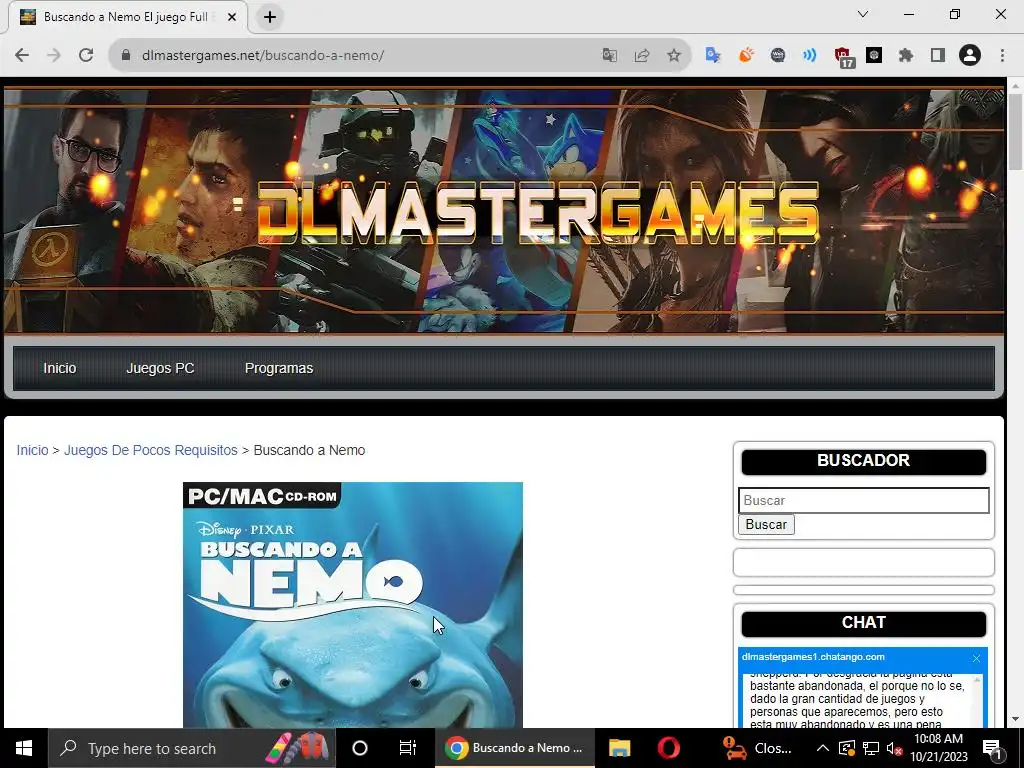The height and width of the screenshot is (768, 1024).
Task: Open Chrome's three-dot menu
Action: [1002, 56]
